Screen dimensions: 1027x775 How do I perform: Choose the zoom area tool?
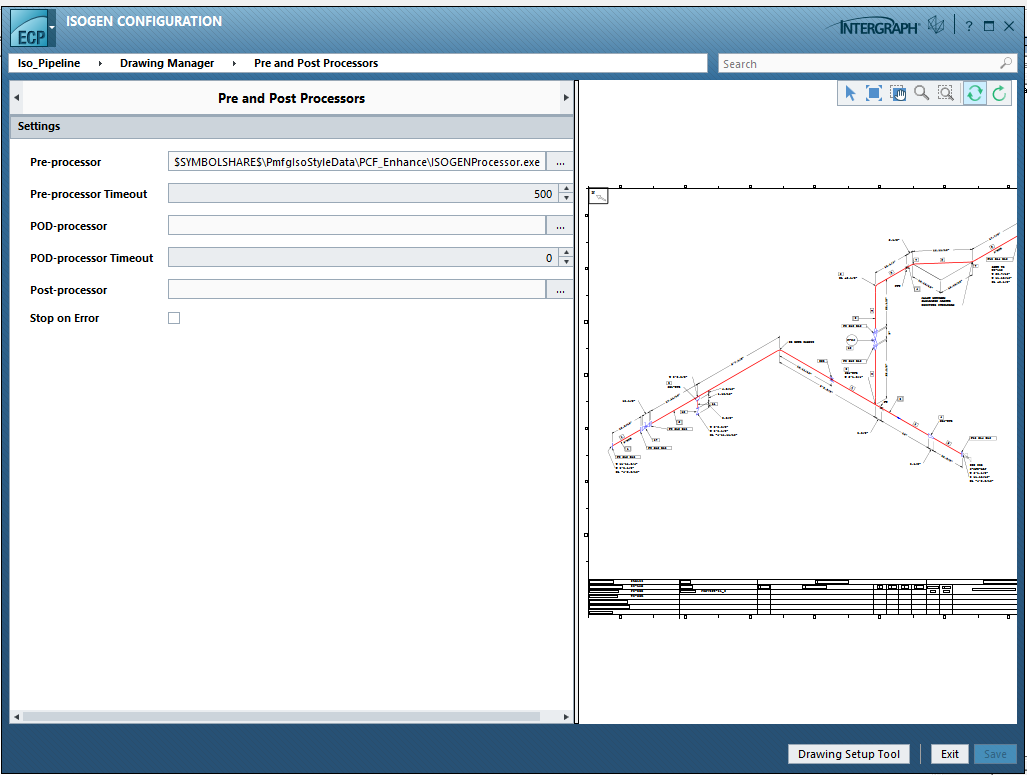pos(946,94)
